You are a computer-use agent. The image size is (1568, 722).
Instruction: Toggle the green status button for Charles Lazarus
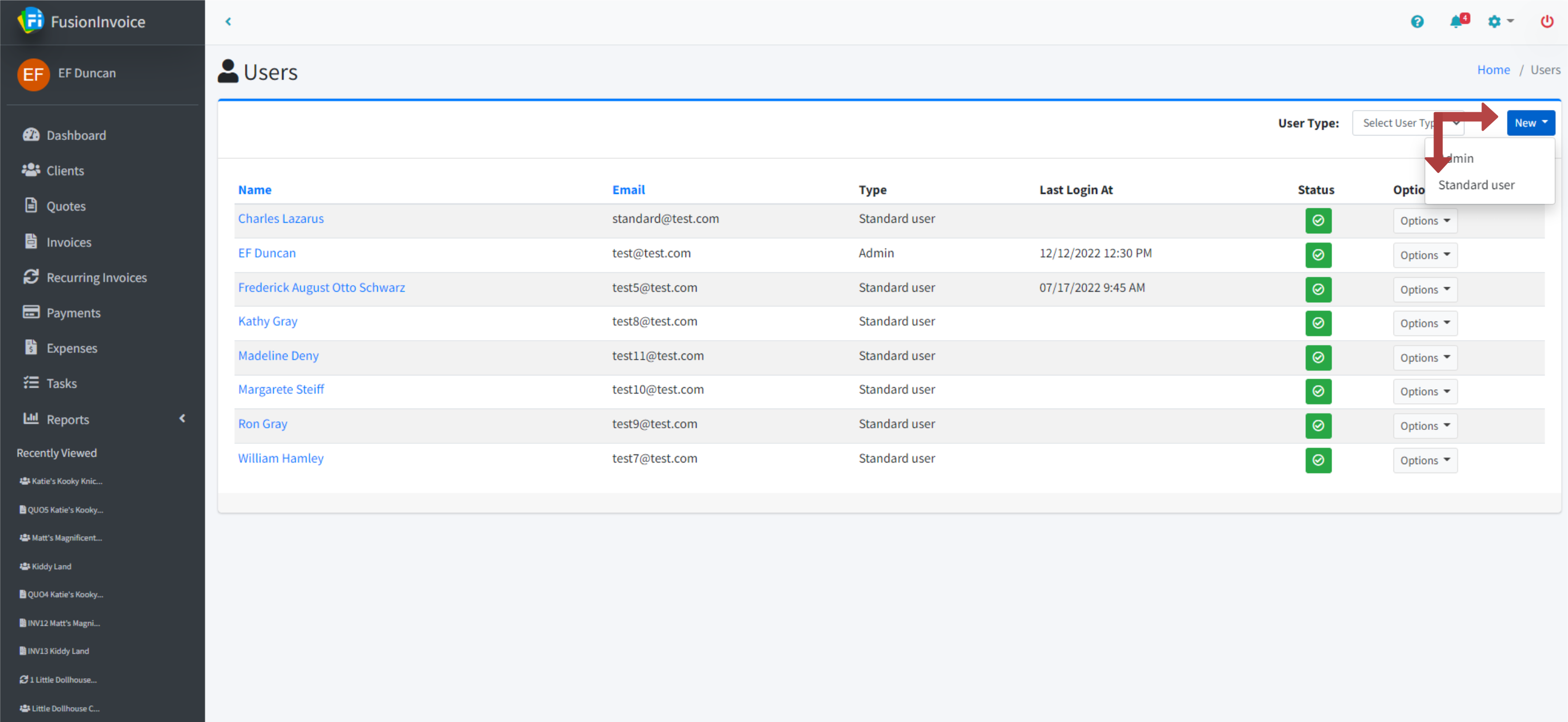point(1318,221)
